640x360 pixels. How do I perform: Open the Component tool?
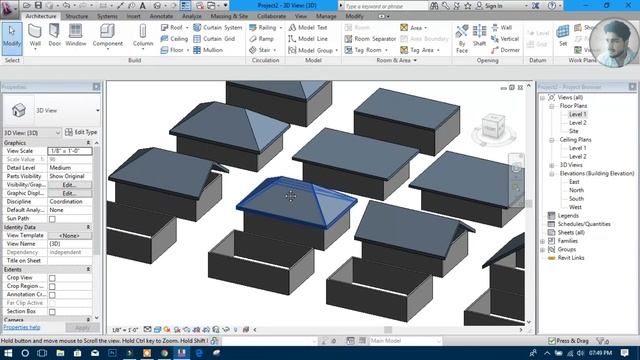[x=108, y=36]
